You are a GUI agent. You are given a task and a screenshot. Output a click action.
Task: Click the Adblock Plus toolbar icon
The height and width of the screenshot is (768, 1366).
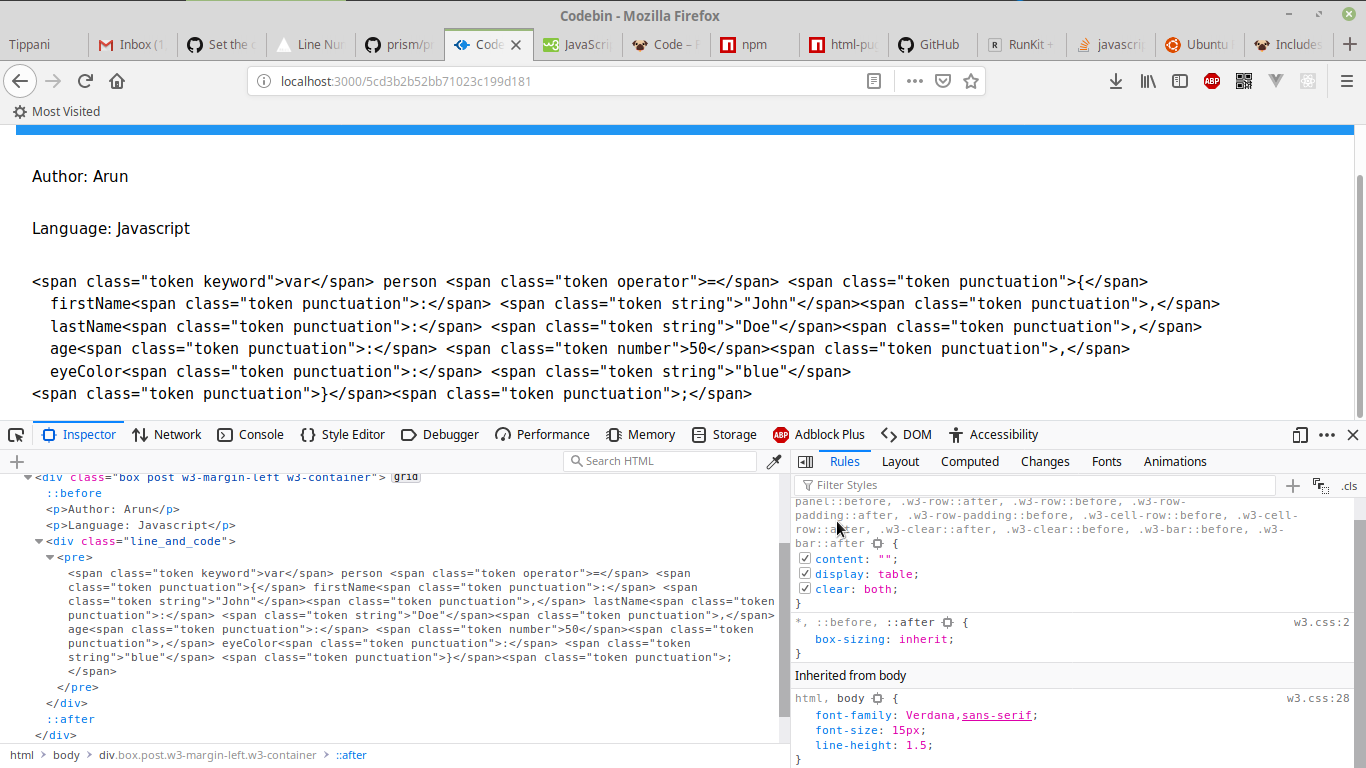pyautogui.click(x=1212, y=81)
